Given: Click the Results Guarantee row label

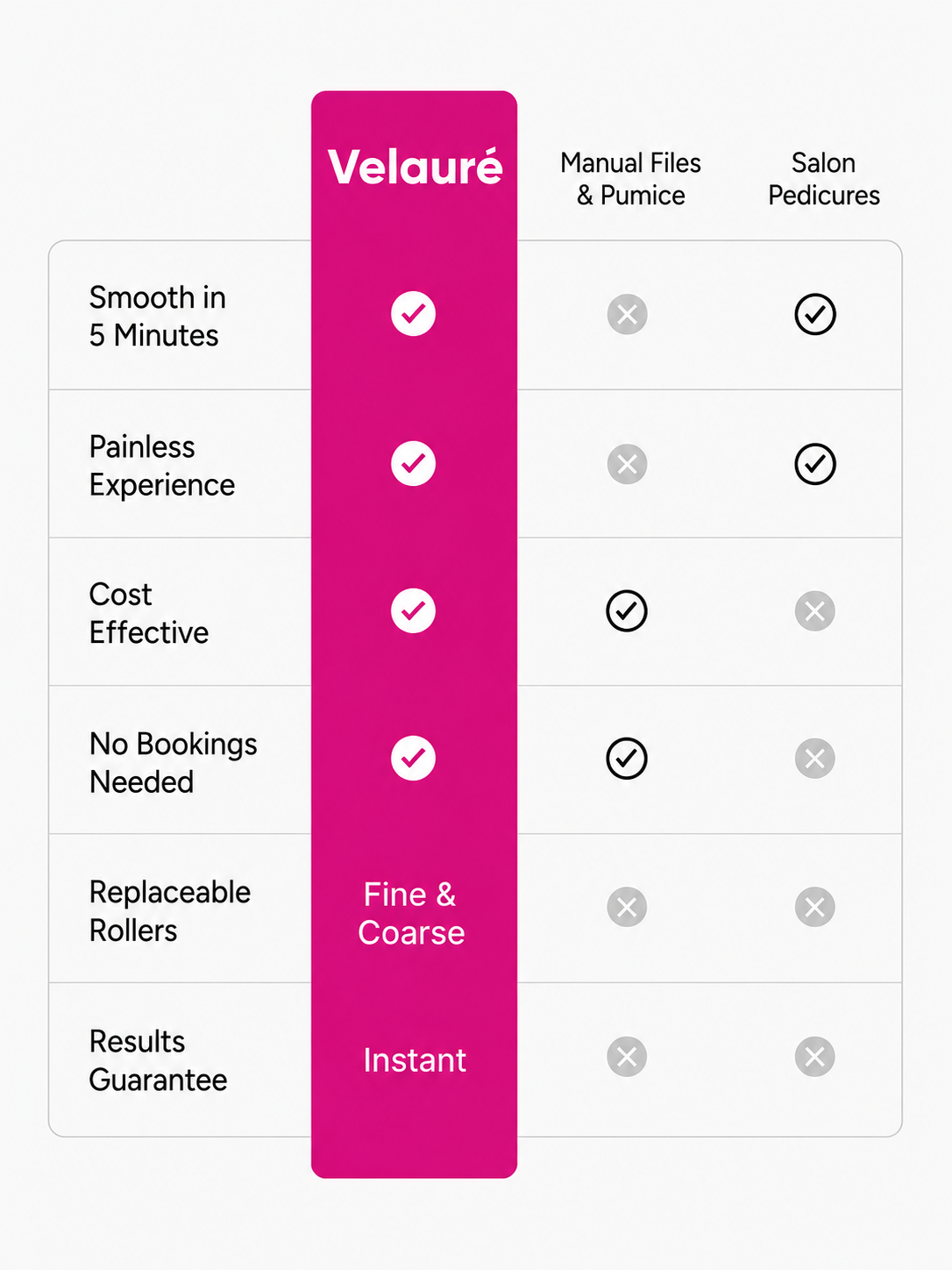Looking at the screenshot, I should [159, 1060].
